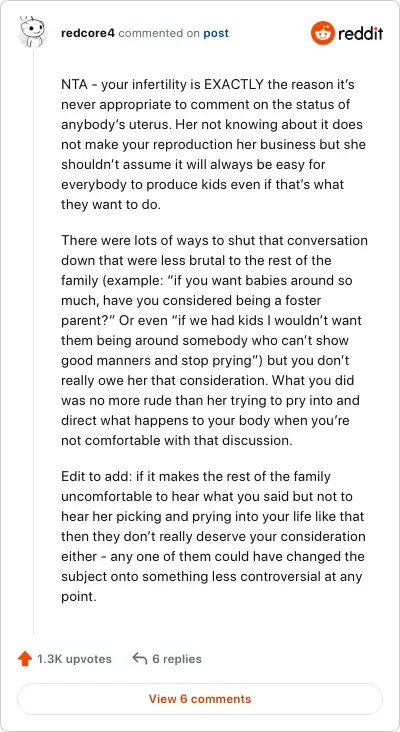This screenshot has width=400, height=732.
Task: Click the "commented on" text
Action: pos(159,33)
